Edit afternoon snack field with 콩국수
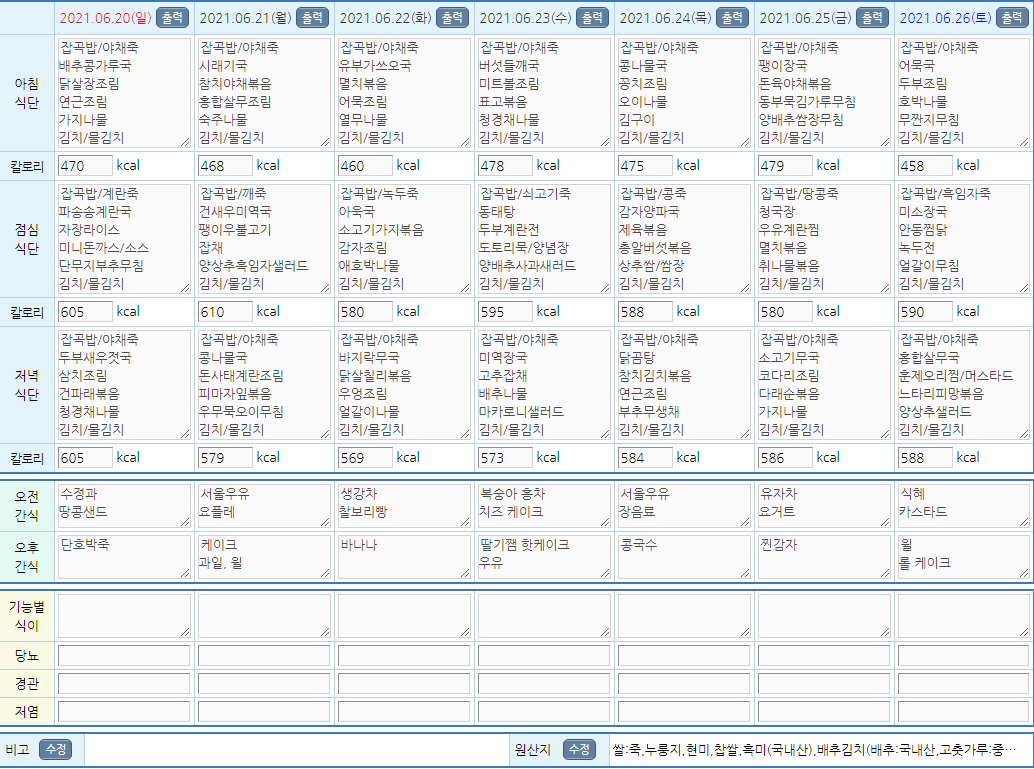This screenshot has height=769, width=1034. point(684,557)
